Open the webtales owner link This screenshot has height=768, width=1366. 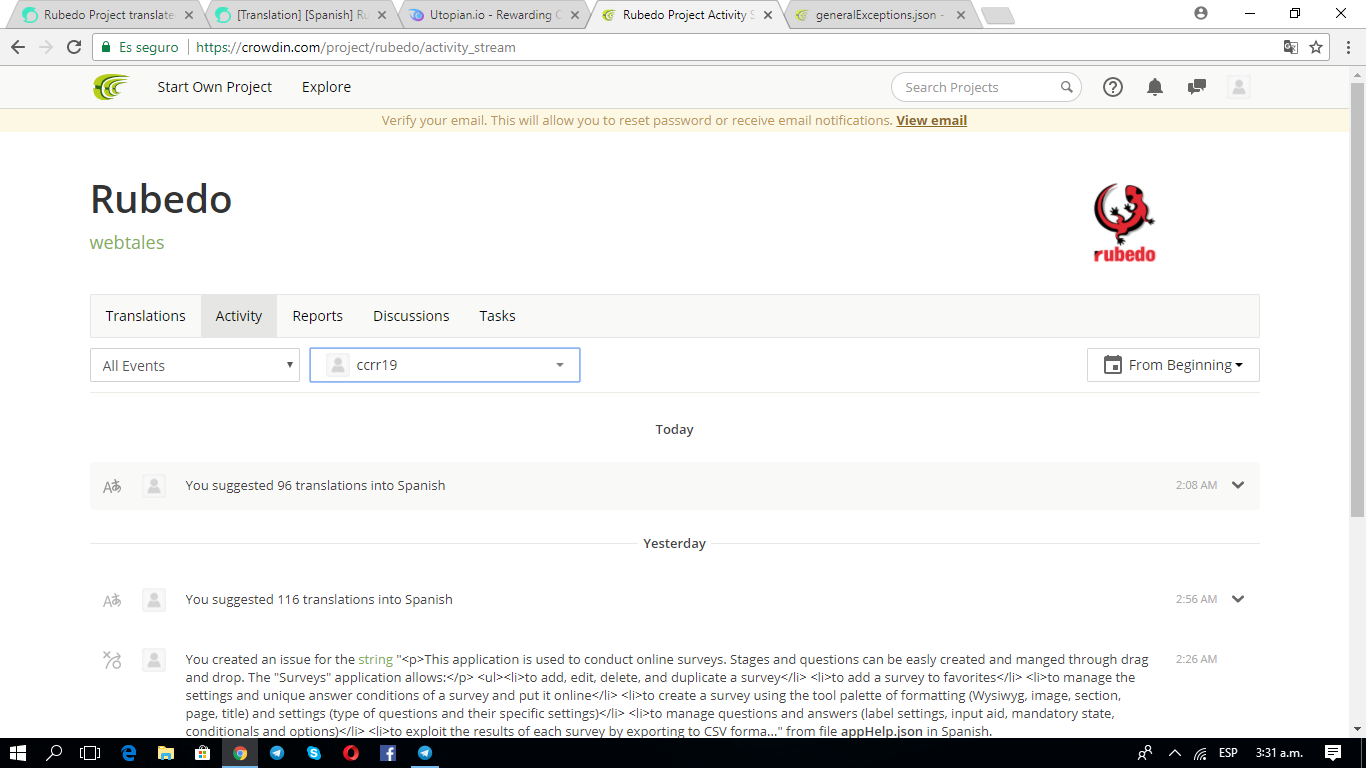pos(127,242)
